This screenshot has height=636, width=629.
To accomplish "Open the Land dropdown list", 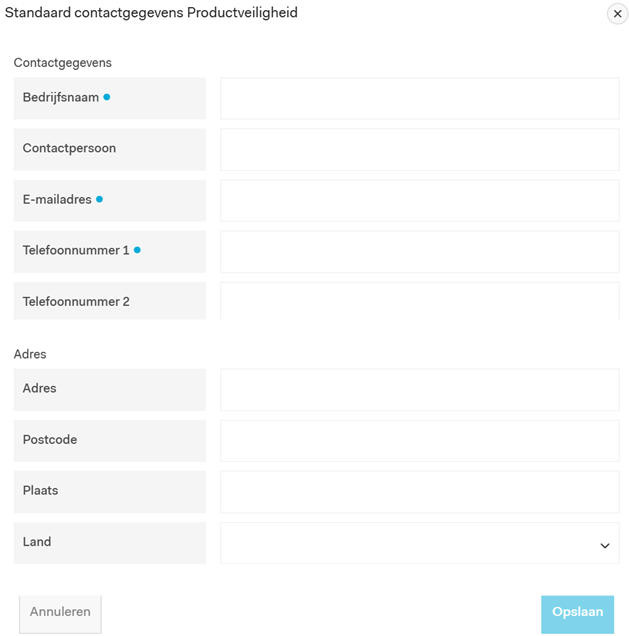I will tap(419, 543).
